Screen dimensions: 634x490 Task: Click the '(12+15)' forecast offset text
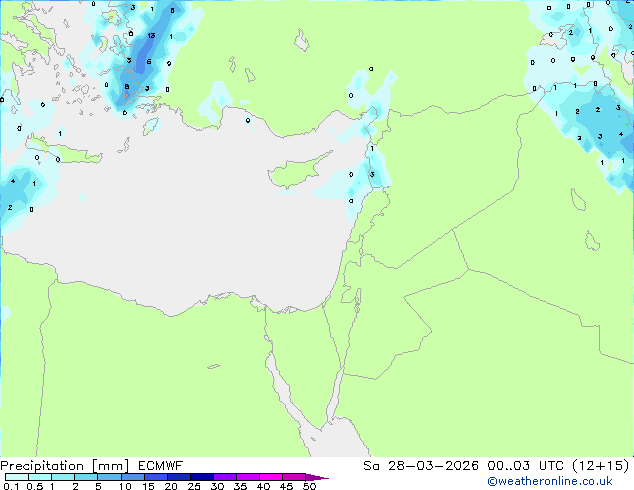[601, 466]
